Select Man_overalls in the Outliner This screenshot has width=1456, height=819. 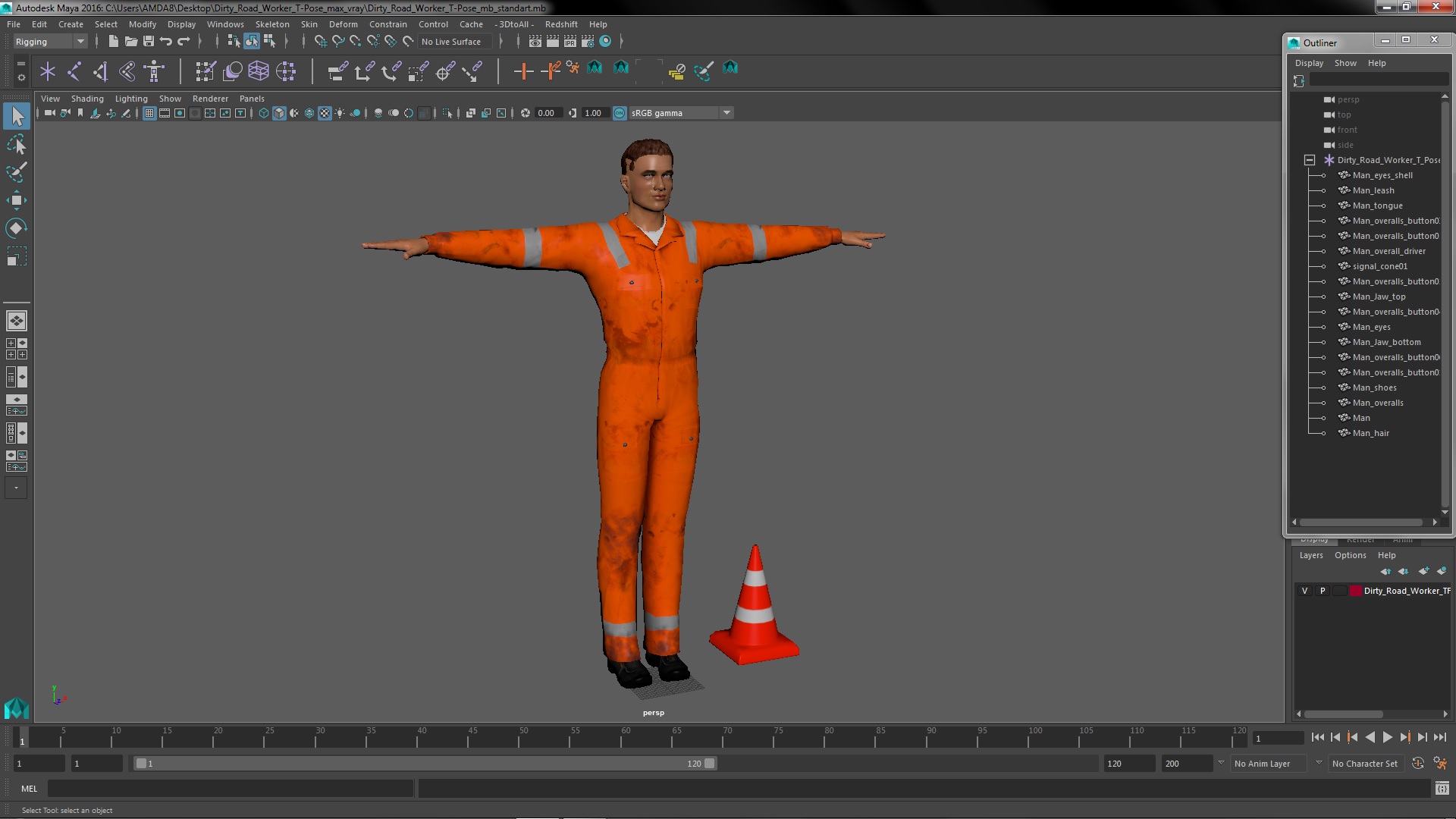[x=1378, y=403]
